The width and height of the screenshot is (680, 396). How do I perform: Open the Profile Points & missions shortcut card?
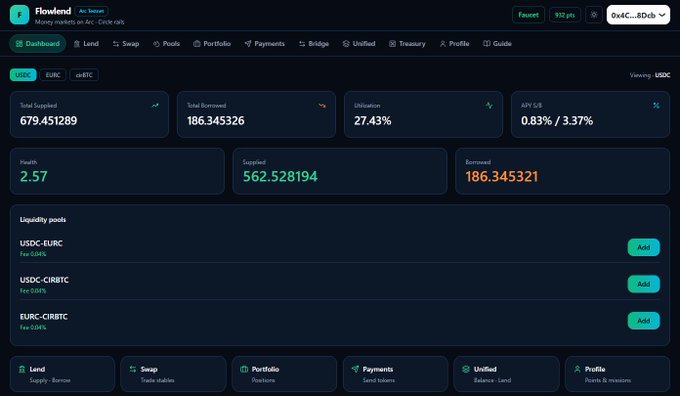pos(618,374)
